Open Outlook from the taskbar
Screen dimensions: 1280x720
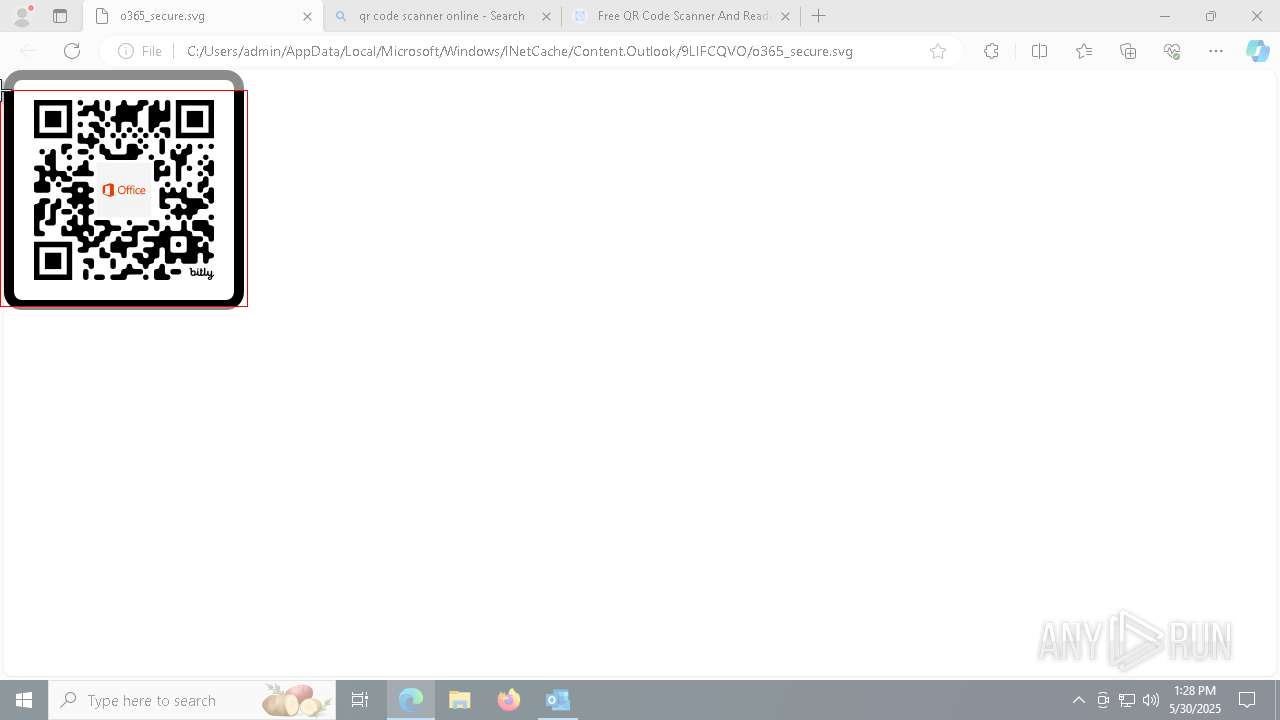click(558, 700)
